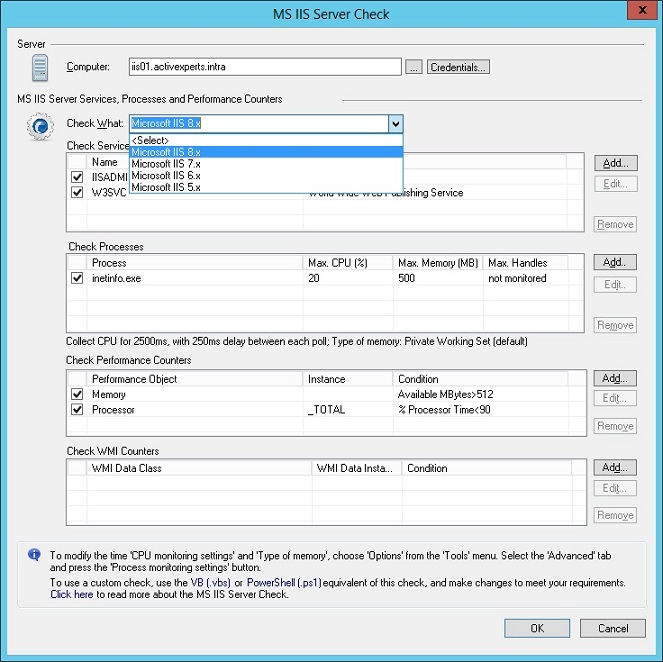This screenshot has height=662, width=663.
Task: Click the '% Processor Time<90' condition cell
Action: 444,409
